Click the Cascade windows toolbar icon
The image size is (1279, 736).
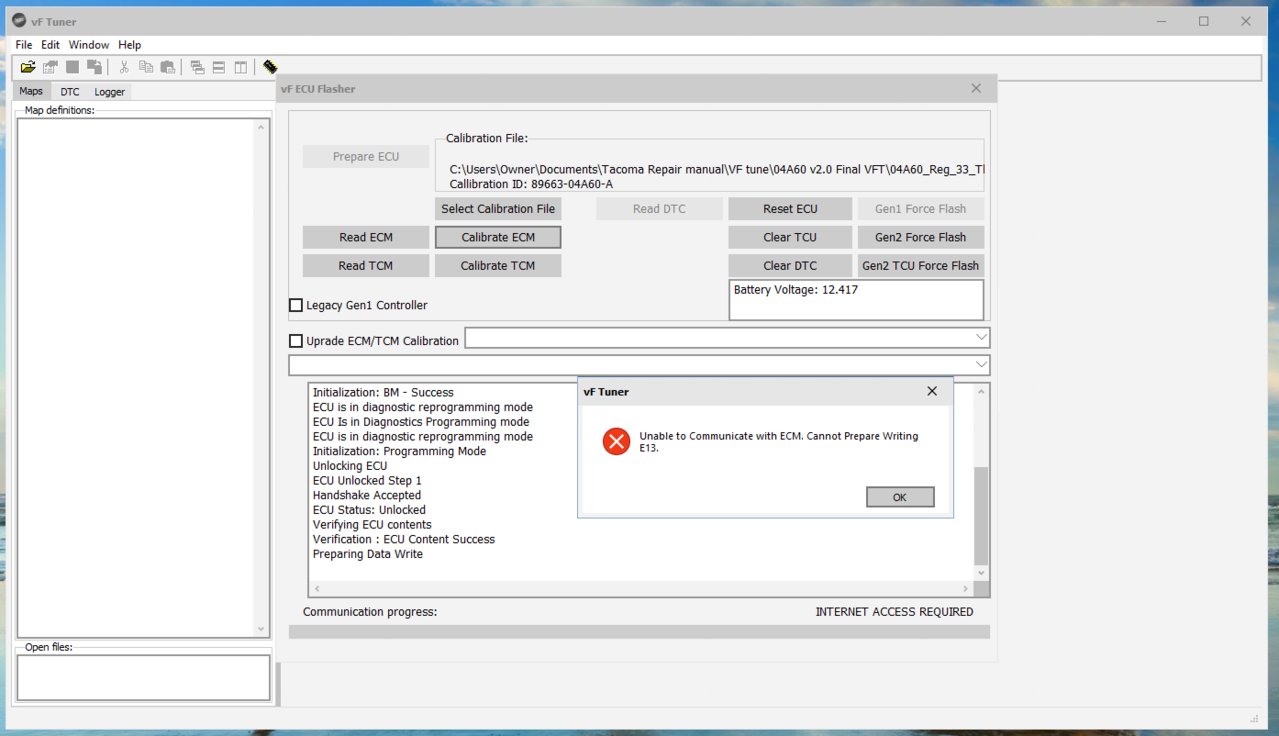coord(197,67)
